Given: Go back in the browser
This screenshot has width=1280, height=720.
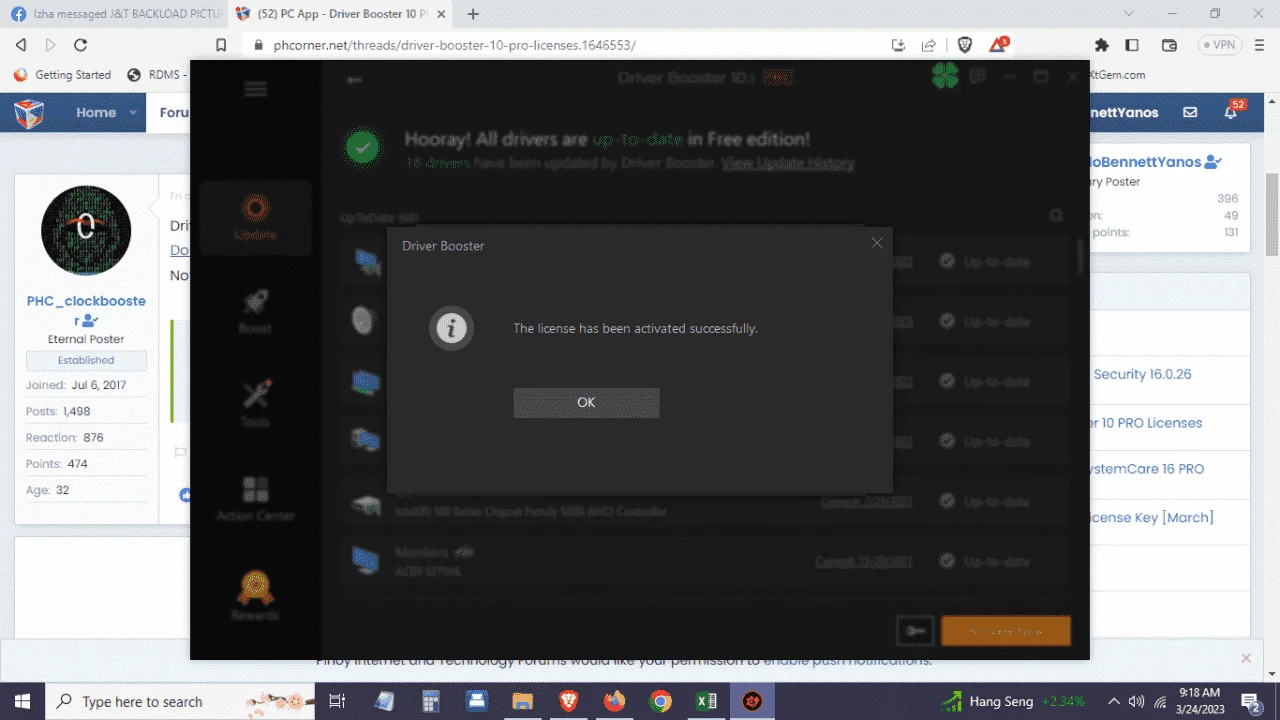Looking at the screenshot, I should 21,45.
